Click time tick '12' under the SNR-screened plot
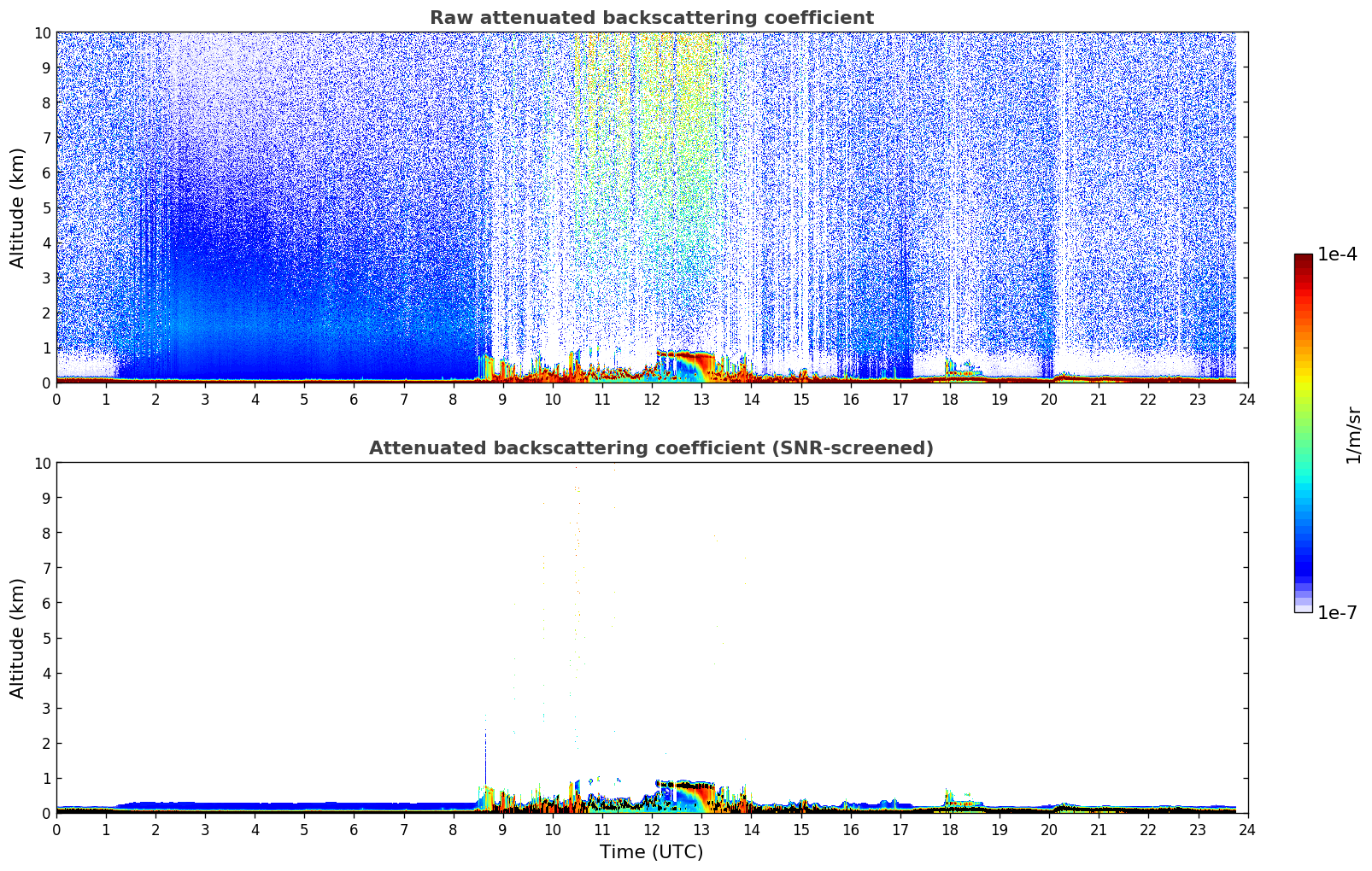 click(652, 830)
